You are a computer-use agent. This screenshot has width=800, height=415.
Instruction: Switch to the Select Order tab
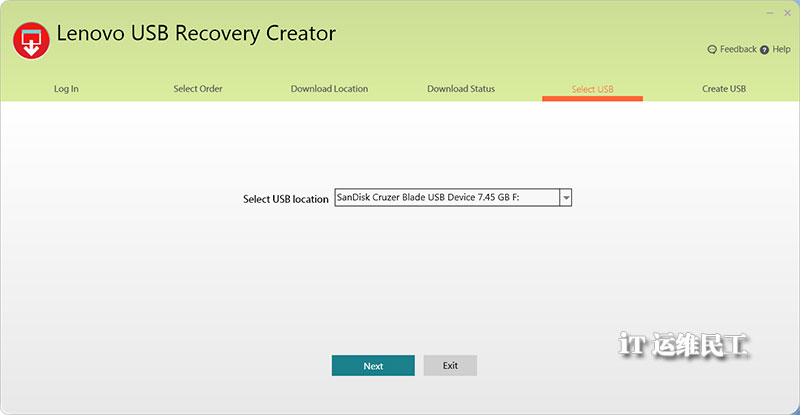[198, 89]
